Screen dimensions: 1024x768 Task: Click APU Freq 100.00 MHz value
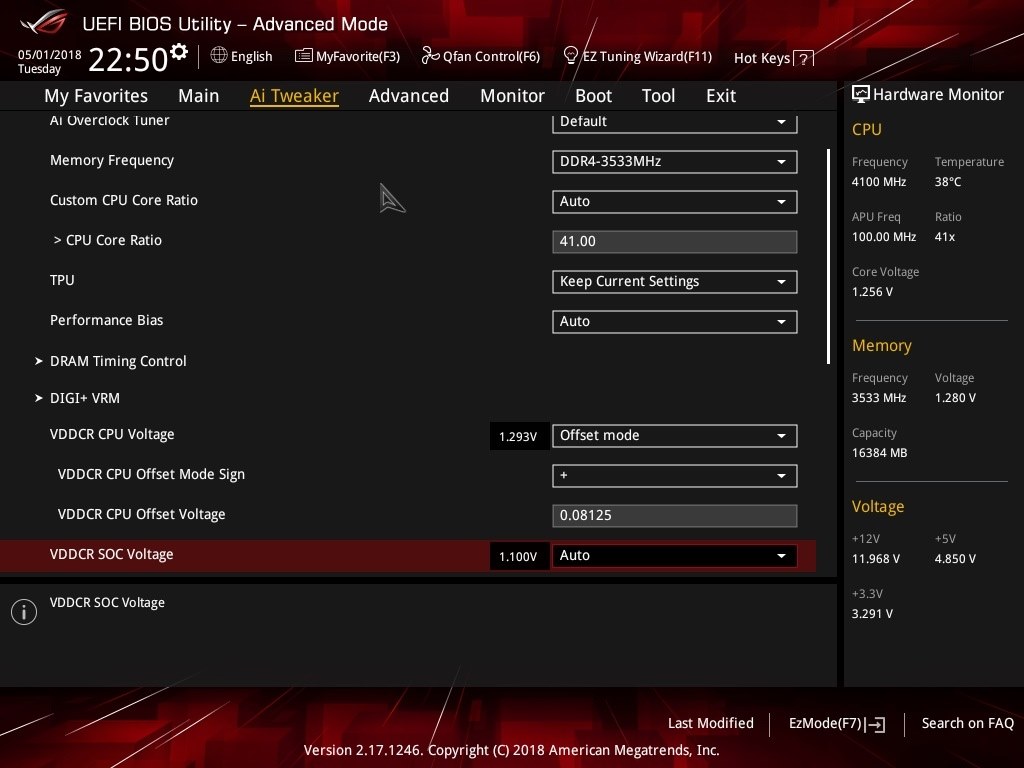click(x=884, y=237)
